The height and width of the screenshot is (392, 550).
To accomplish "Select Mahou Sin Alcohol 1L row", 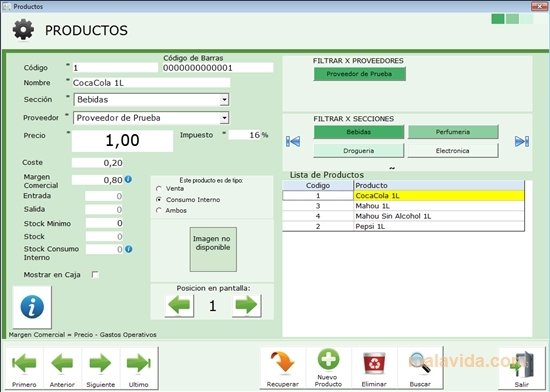I will coord(439,216).
